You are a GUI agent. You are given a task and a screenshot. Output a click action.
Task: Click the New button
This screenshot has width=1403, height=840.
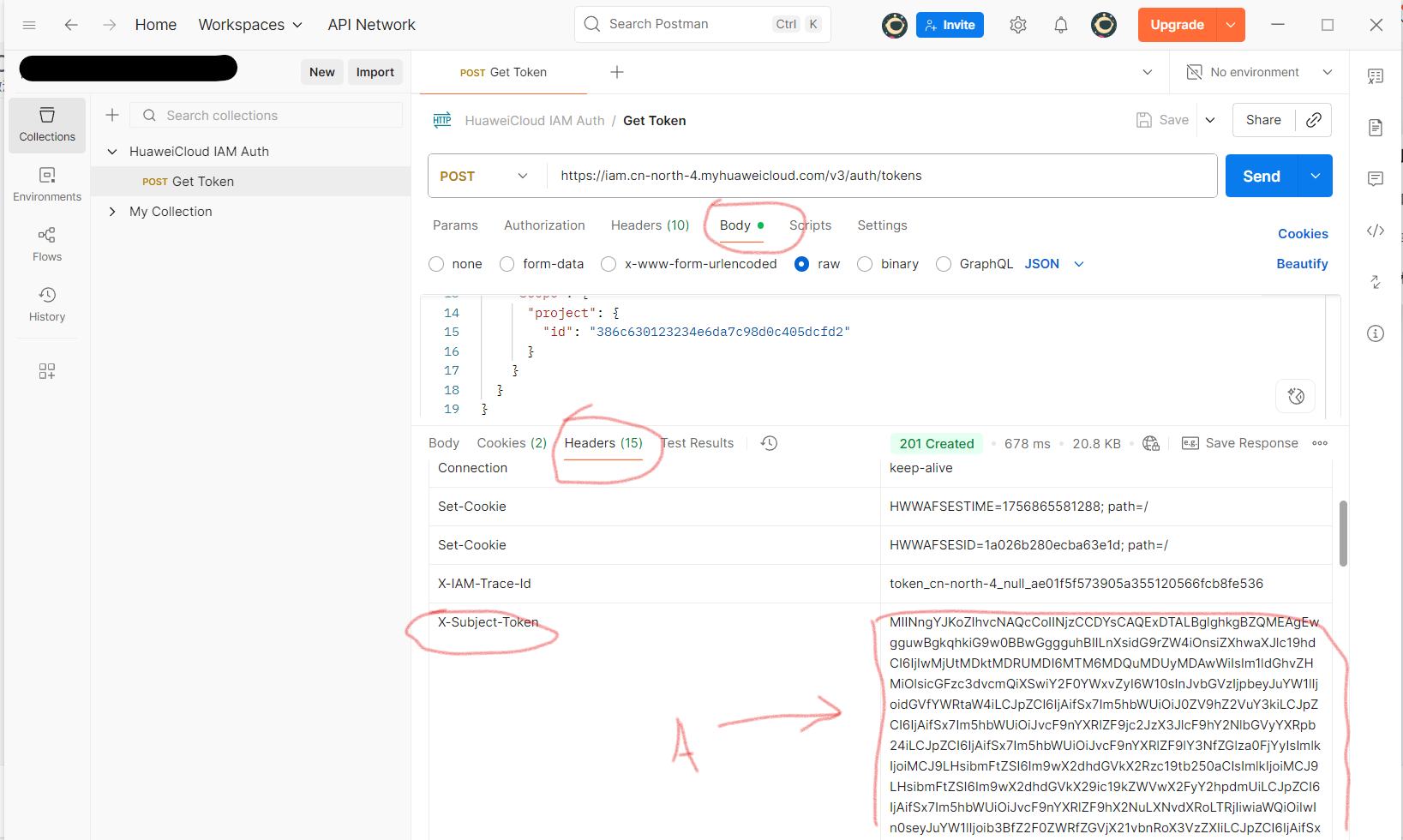tap(322, 72)
